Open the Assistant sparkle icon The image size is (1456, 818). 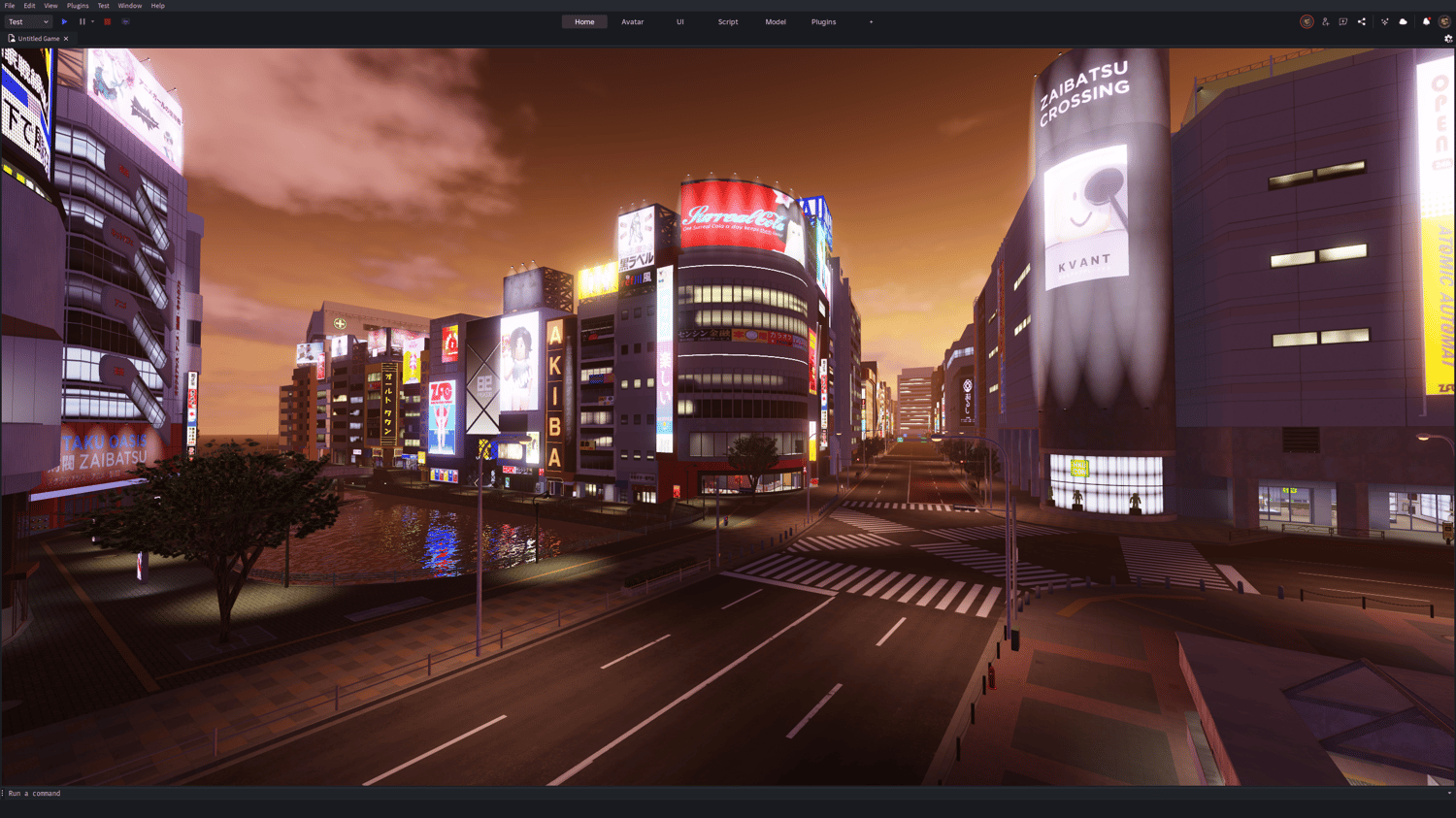pos(1385,21)
